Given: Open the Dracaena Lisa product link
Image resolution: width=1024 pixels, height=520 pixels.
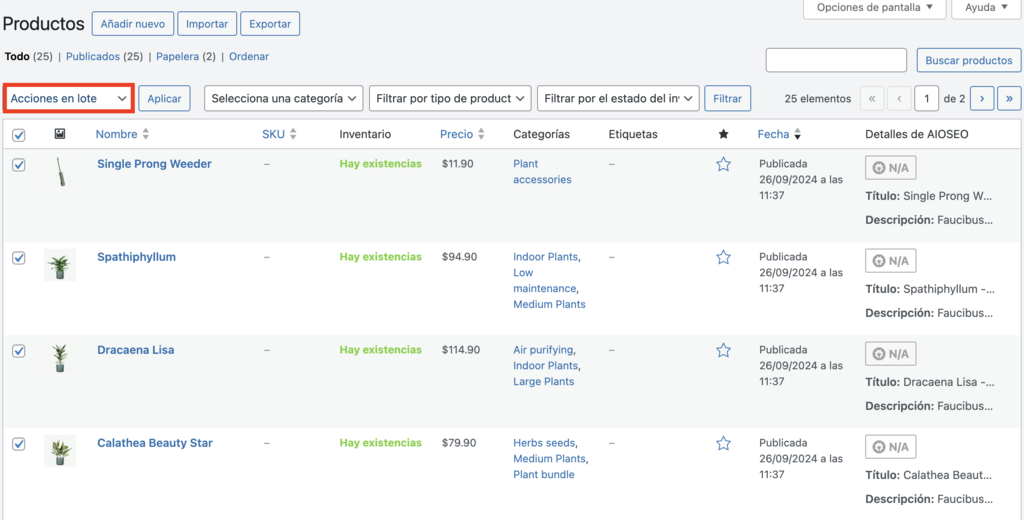Looking at the screenshot, I should (x=136, y=350).
